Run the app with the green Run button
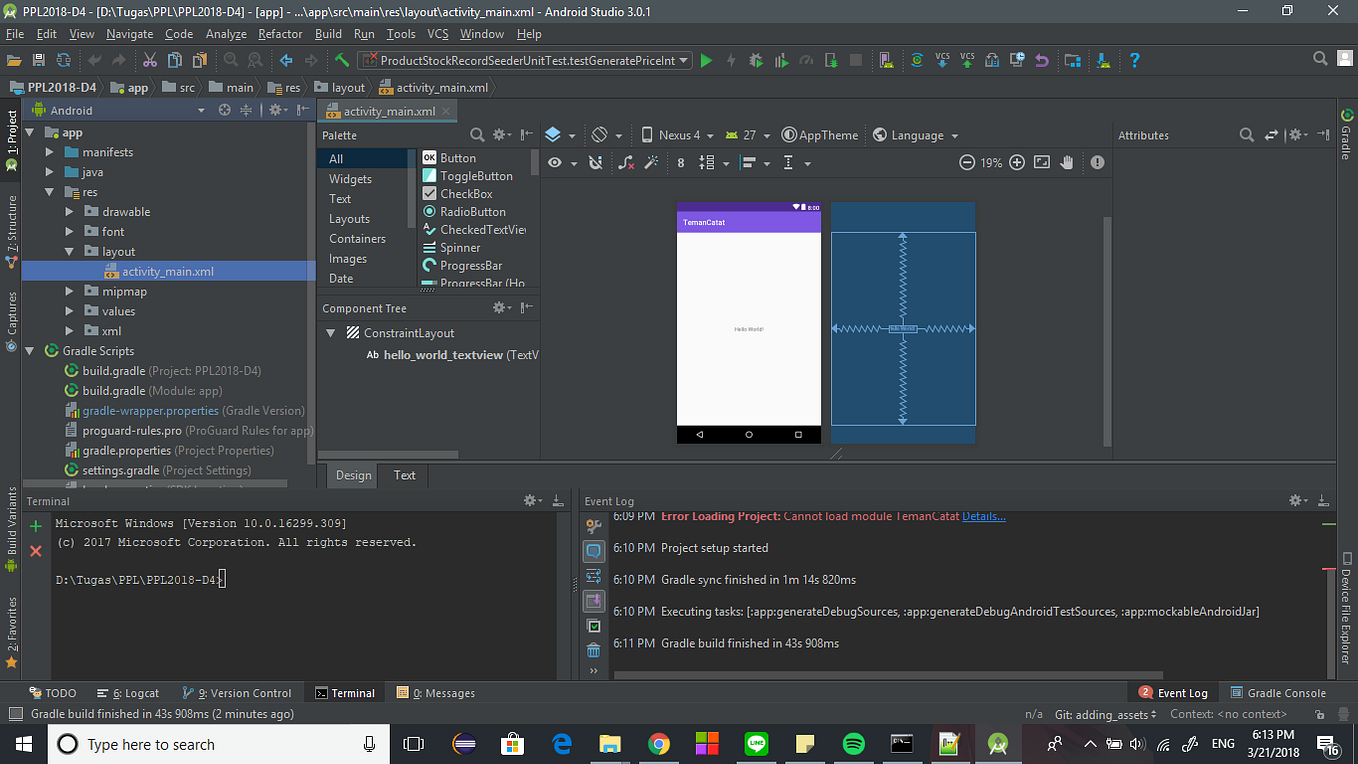1358x764 pixels. coord(706,60)
